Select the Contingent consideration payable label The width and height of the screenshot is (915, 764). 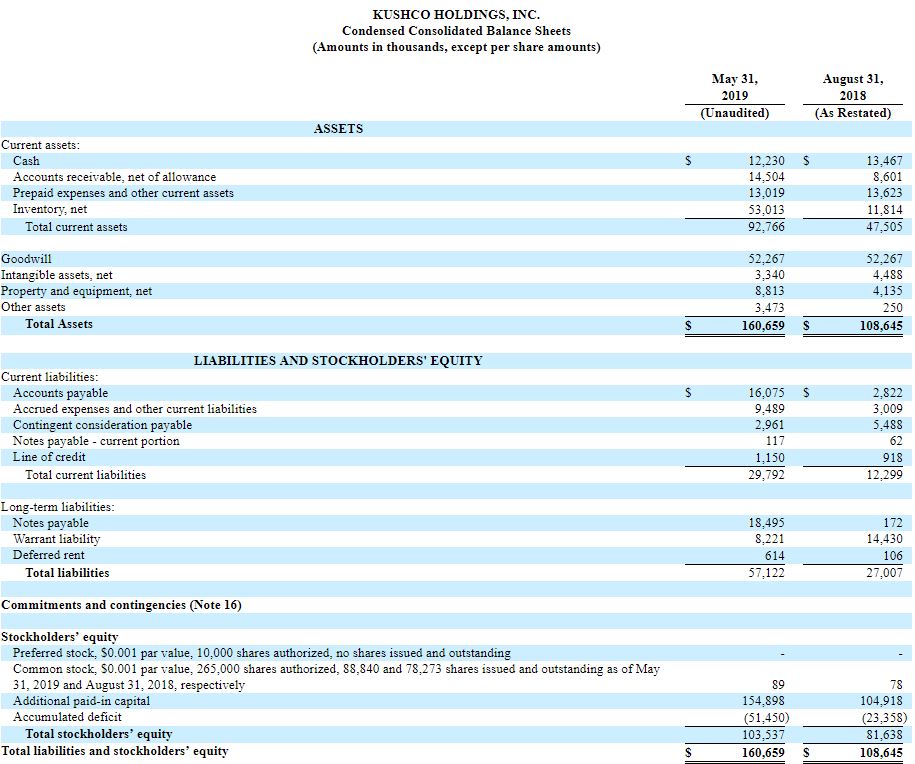click(102, 425)
